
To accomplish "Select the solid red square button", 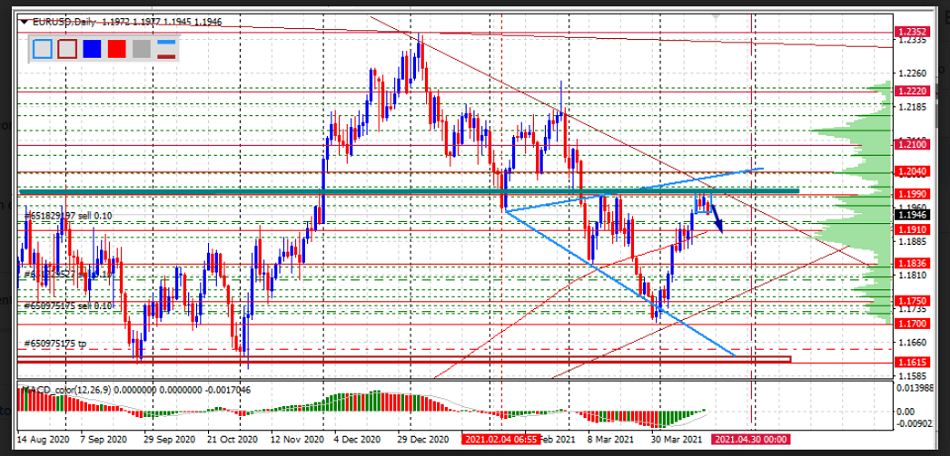I will click(116, 49).
